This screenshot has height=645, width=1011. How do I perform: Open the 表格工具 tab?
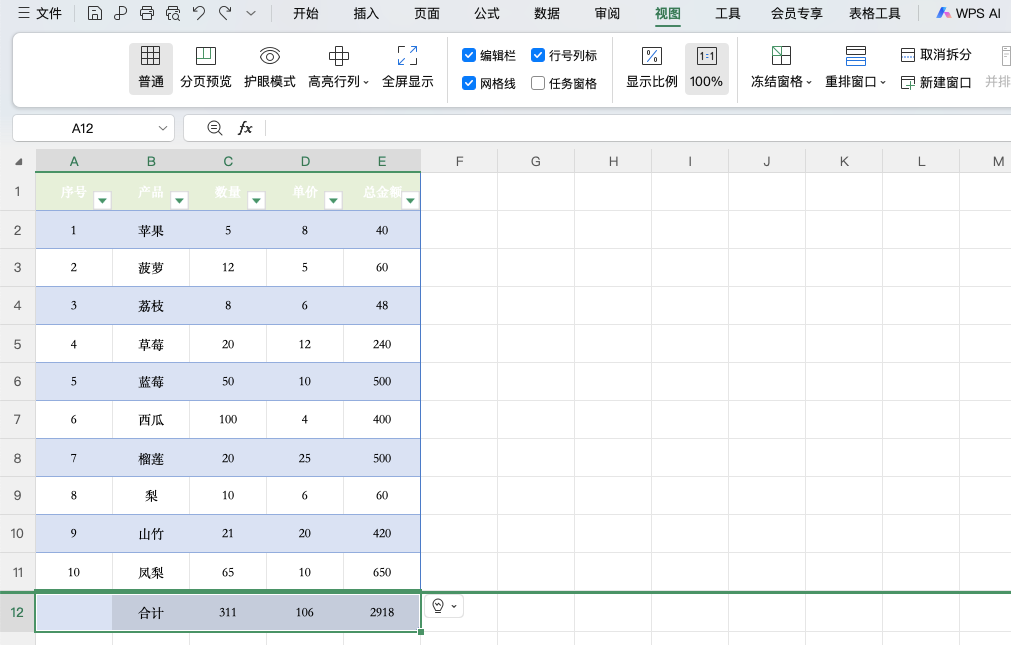pos(874,13)
